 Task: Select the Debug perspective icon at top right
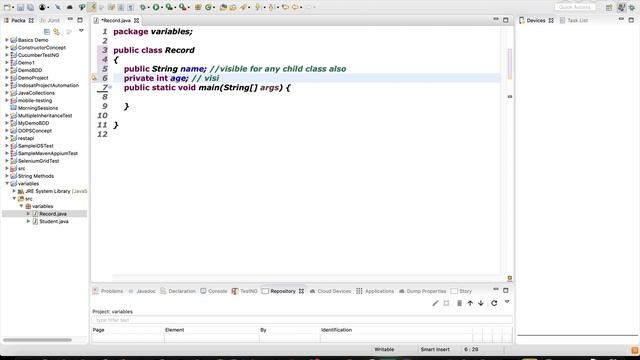[632, 8]
